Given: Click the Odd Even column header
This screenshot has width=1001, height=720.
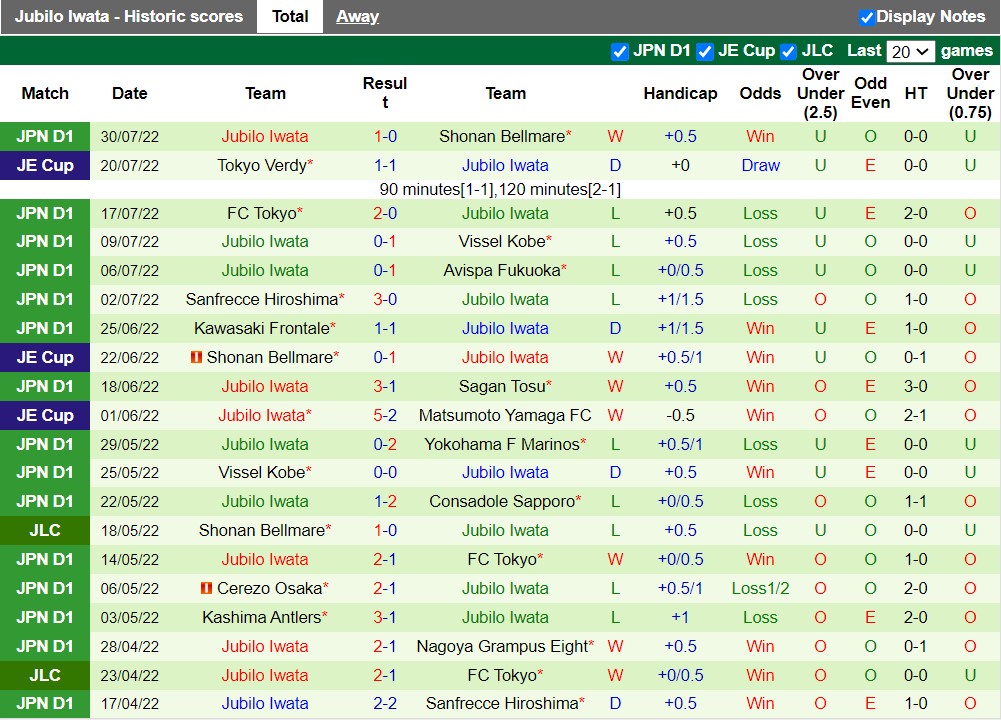Looking at the screenshot, I should point(870,93).
